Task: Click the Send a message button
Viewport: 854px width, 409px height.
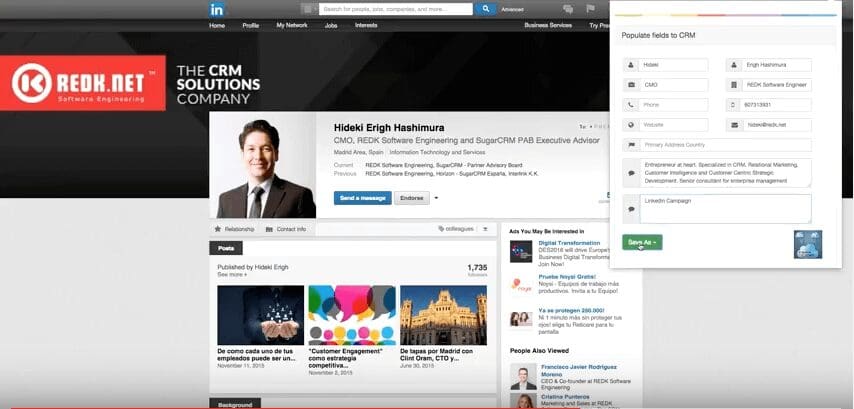Action: coord(363,198)
